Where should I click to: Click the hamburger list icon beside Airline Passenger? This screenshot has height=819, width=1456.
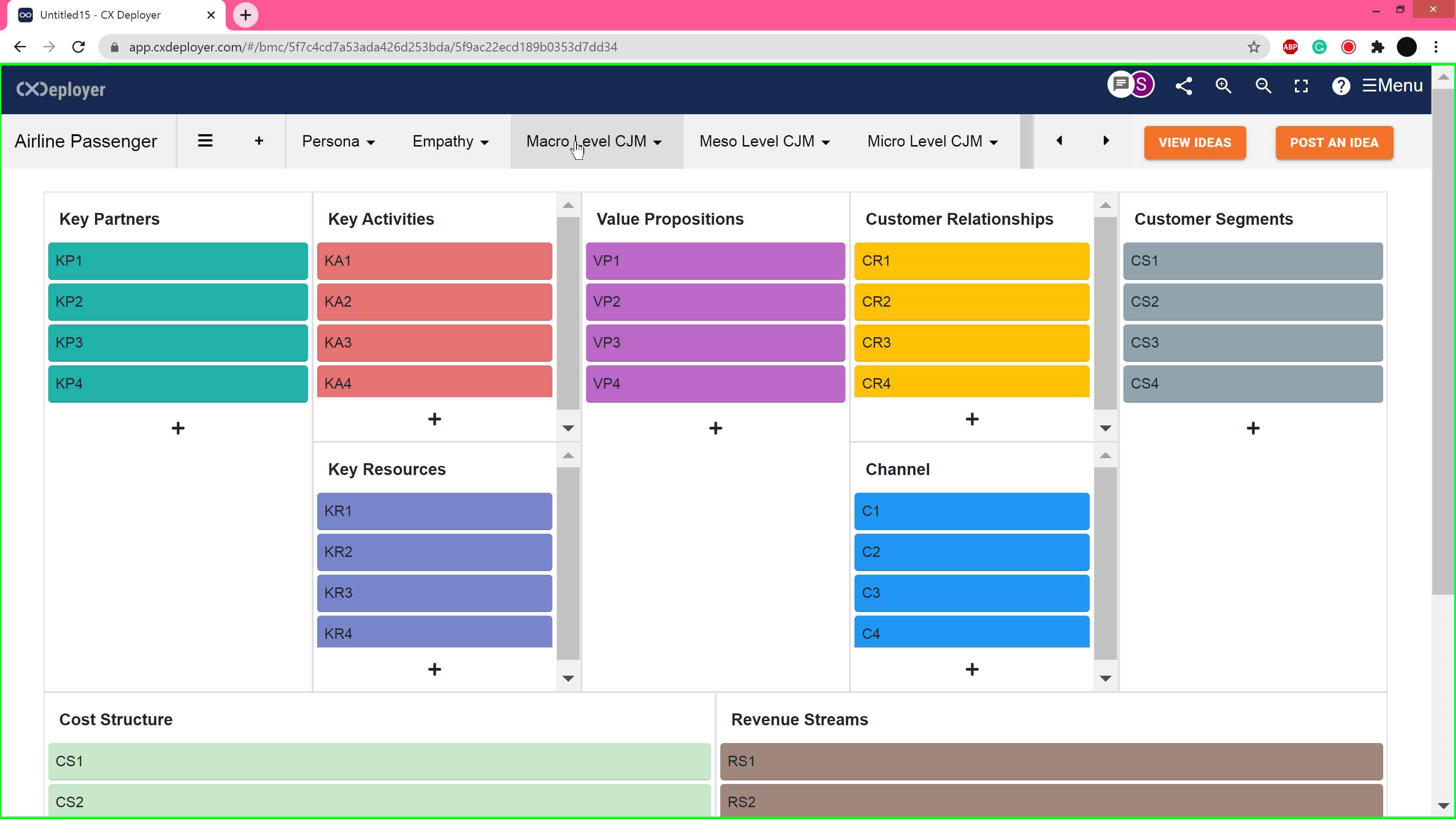pyautogui.click(x=205, y=141)
